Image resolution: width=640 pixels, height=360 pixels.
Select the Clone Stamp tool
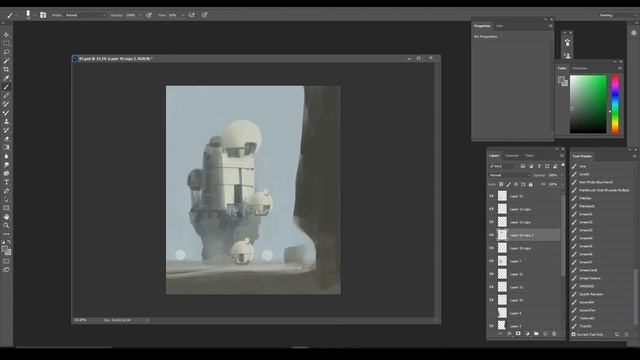coord(6,121)
